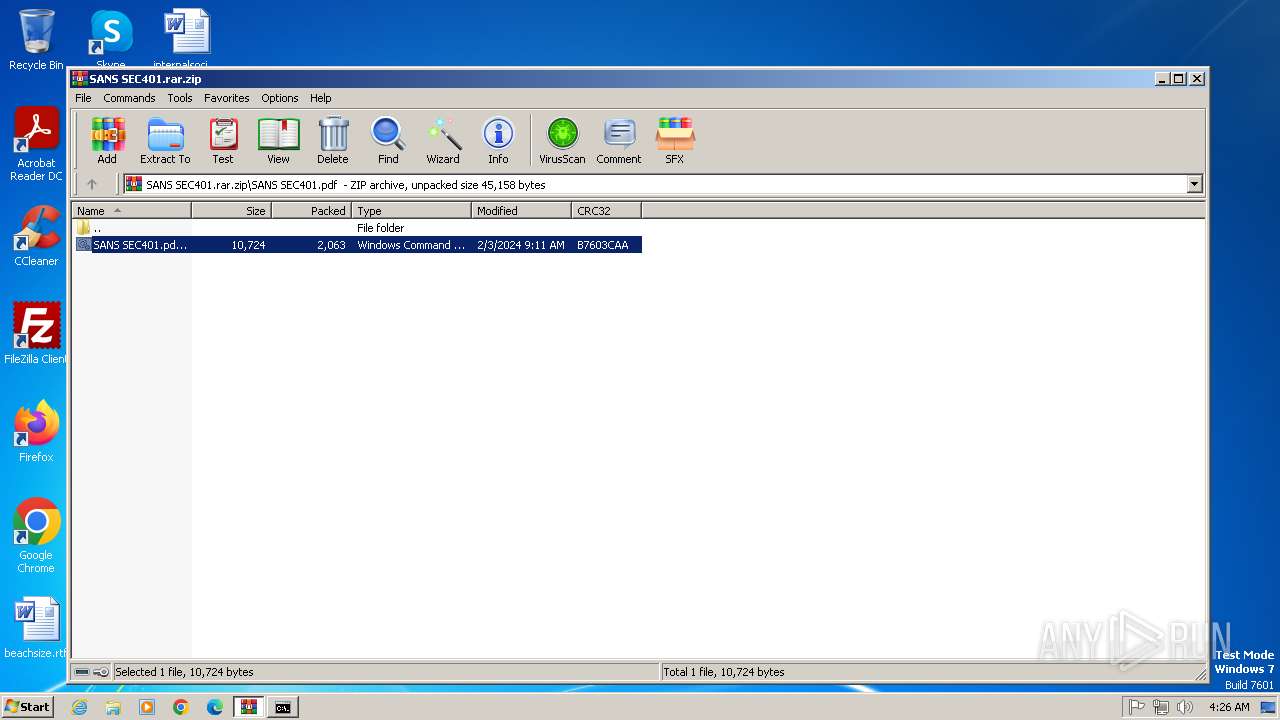The height and width of the screenshot is (720, 1280).
Task: Open the Recycle Bin desktop icon
Action: 36,40
